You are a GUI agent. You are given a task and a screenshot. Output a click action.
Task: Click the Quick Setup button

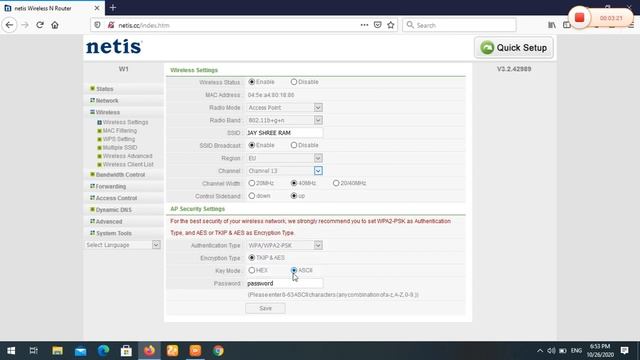(x=514, y=48)
